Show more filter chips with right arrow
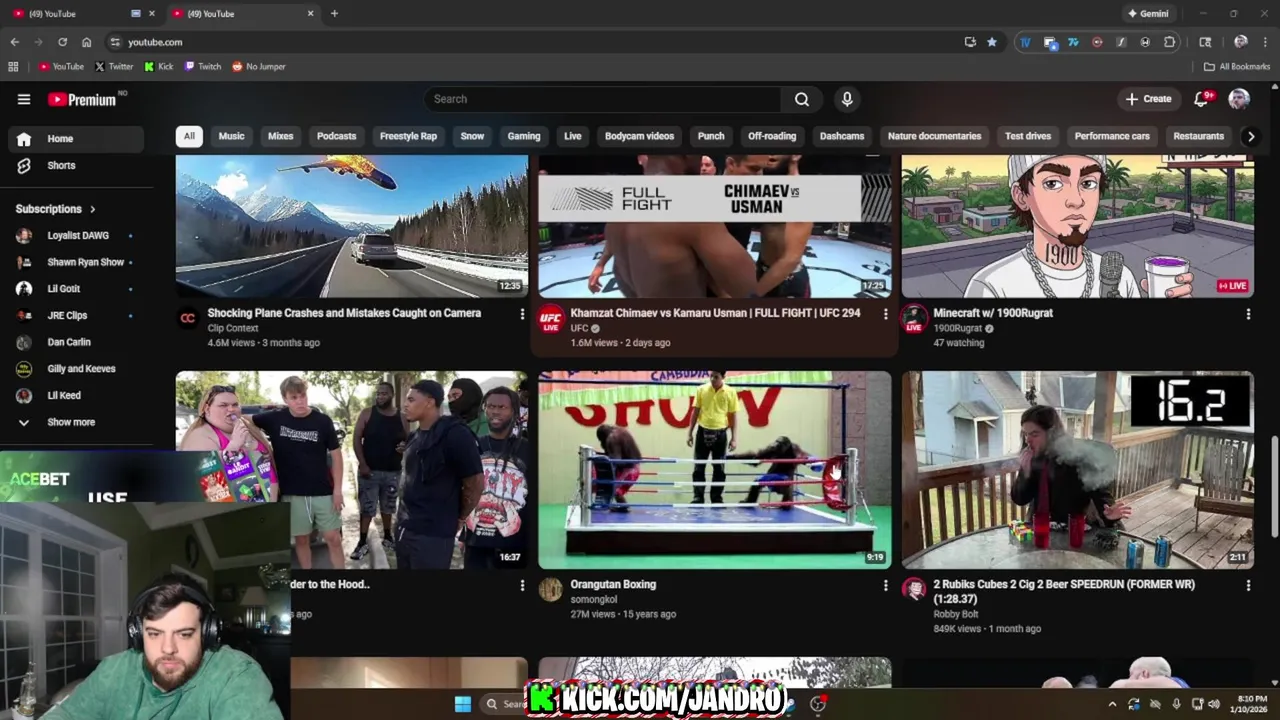Viewport: 1280px width, 720px height. (x=1250, y=136)
